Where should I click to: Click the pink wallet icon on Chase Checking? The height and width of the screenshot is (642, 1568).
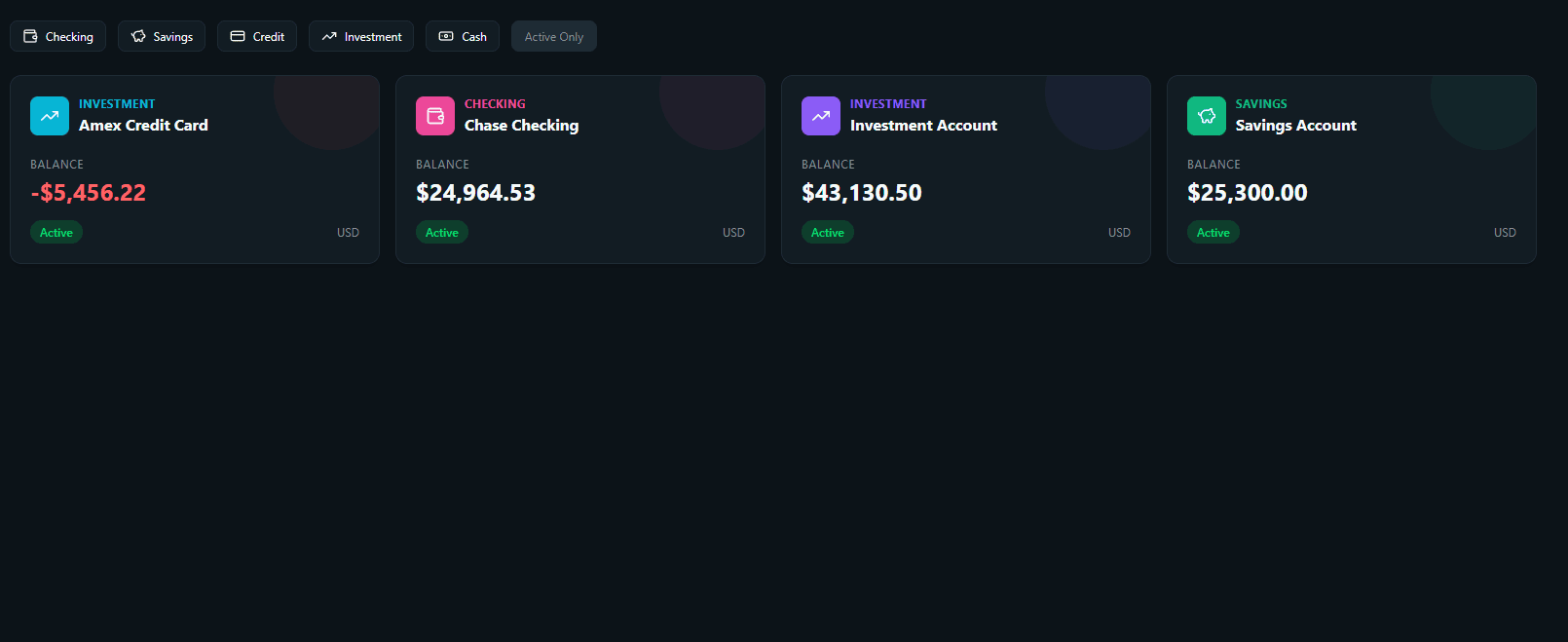point(435,116)
